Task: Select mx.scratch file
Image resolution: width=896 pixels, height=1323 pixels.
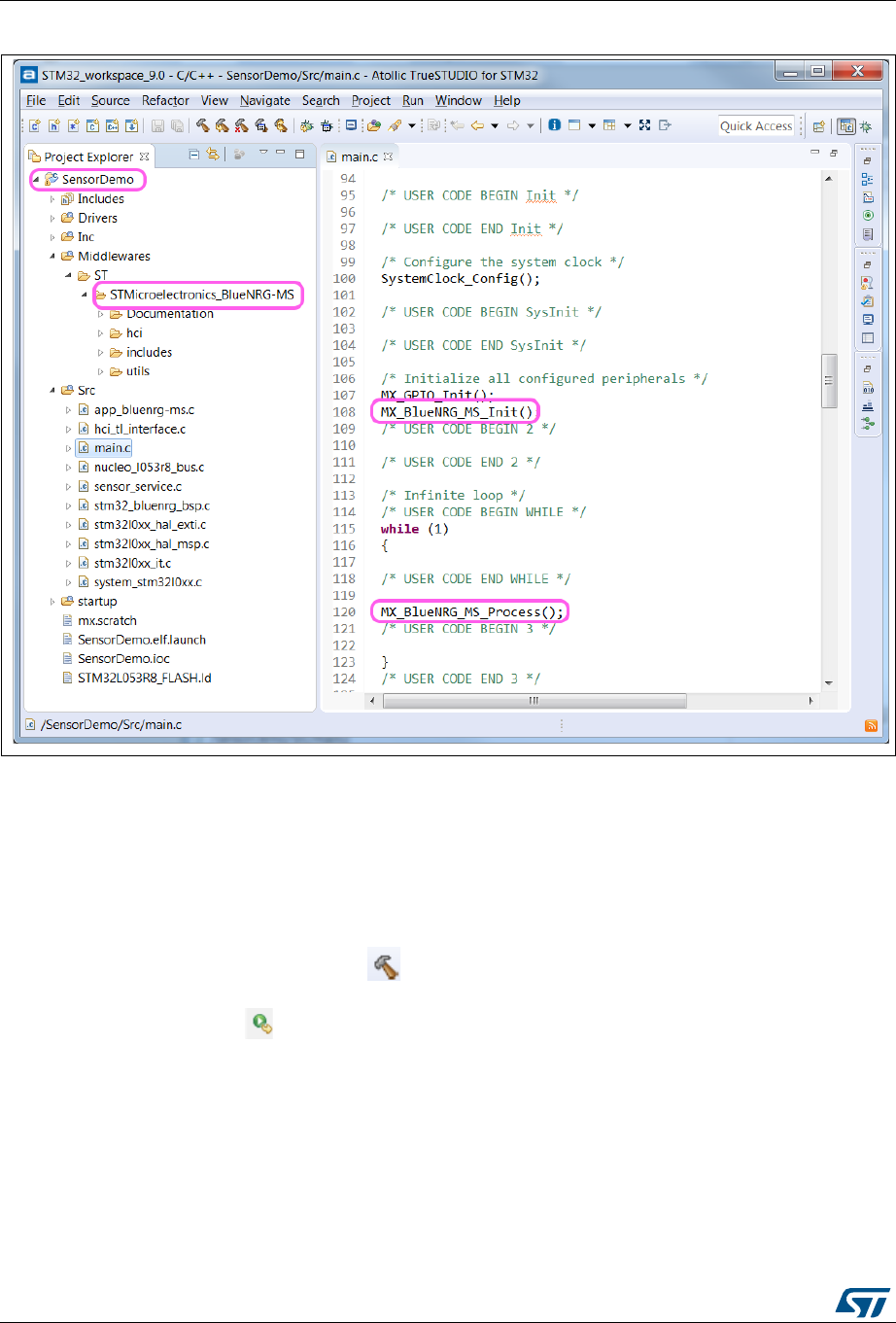Action: click(107, 621)
